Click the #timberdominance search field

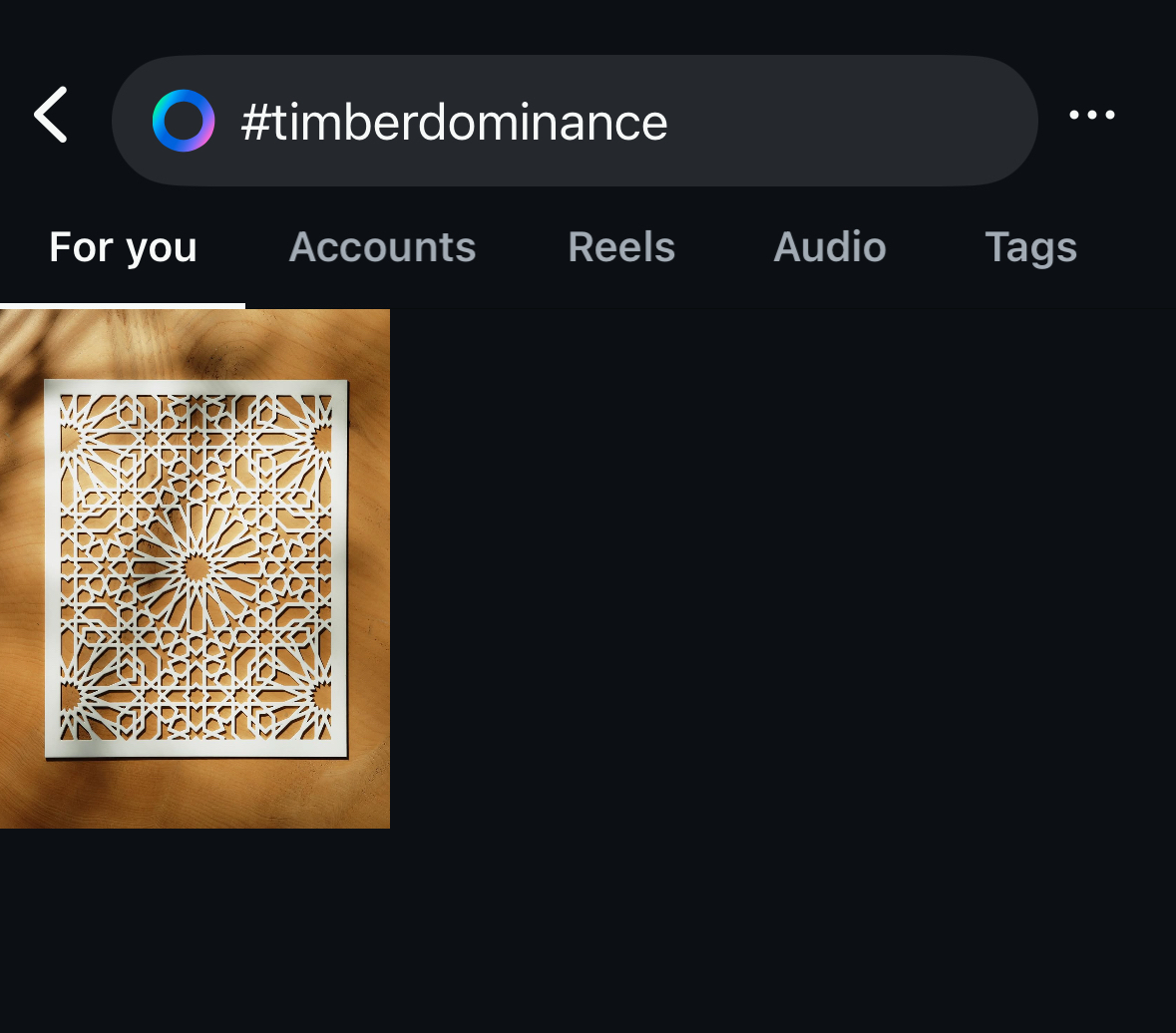[598, 121]
